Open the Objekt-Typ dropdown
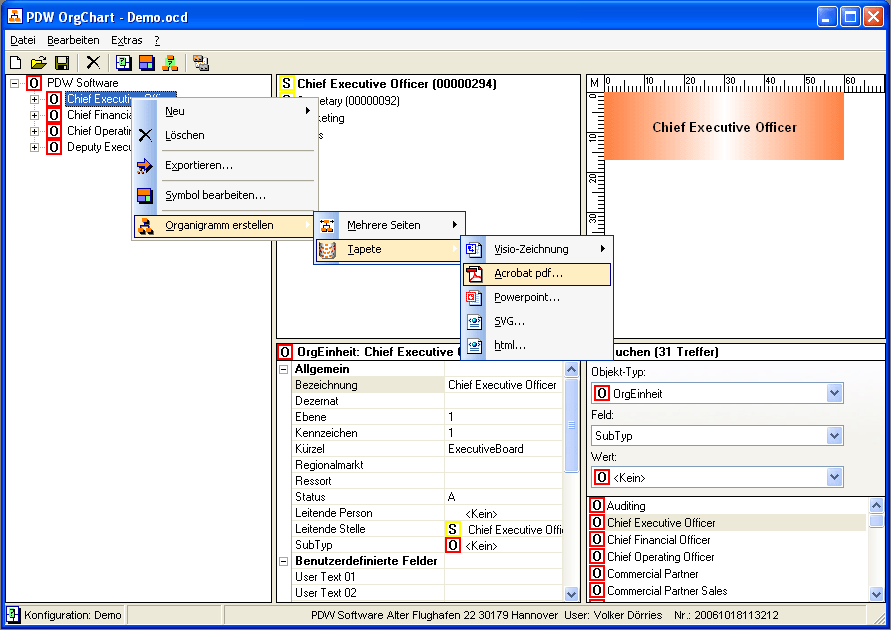Image resolution: width=891 pixels, height=631 pixels. point(835,394)
